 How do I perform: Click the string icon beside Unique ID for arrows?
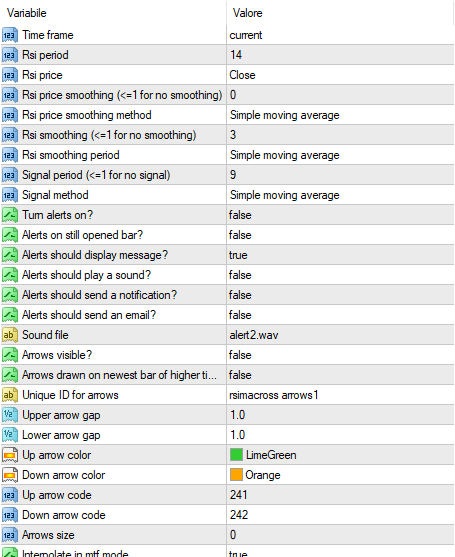[x=10, y=395]
